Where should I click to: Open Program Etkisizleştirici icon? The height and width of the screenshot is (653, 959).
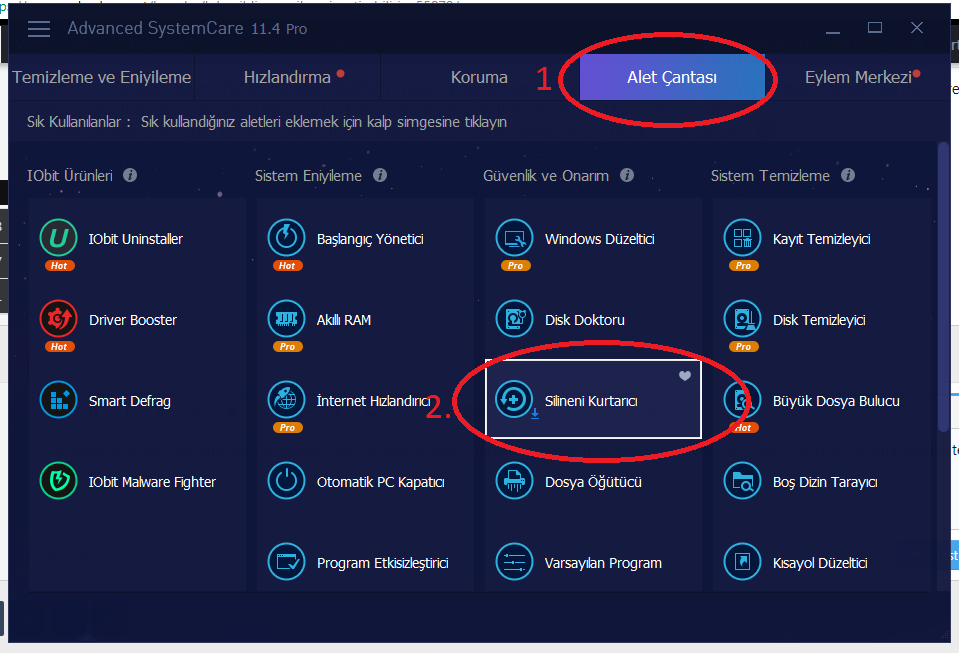[x=286, y=562]
